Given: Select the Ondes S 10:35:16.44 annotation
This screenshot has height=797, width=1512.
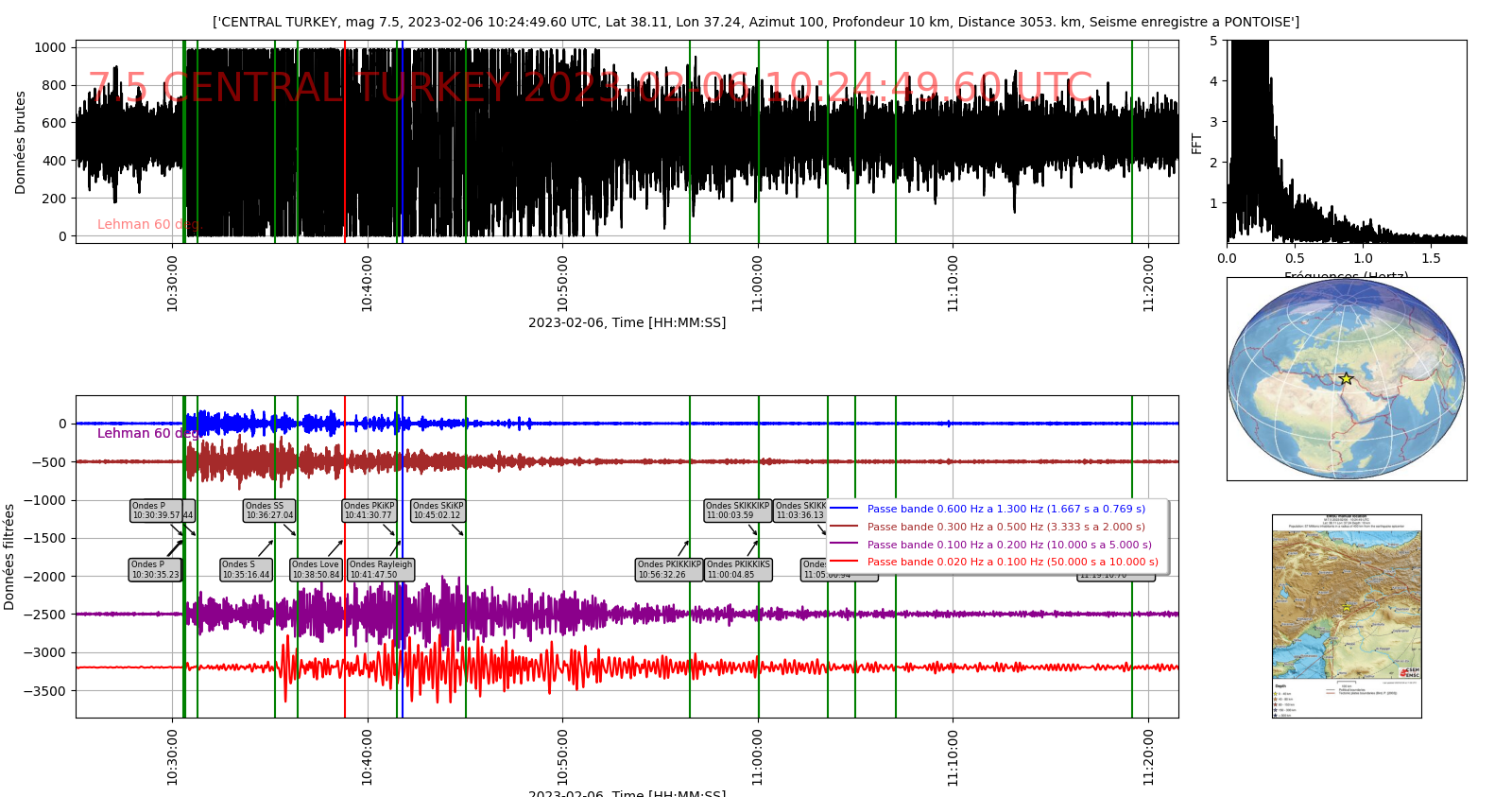Looking at the screenshot, I should tap(246, 570).
